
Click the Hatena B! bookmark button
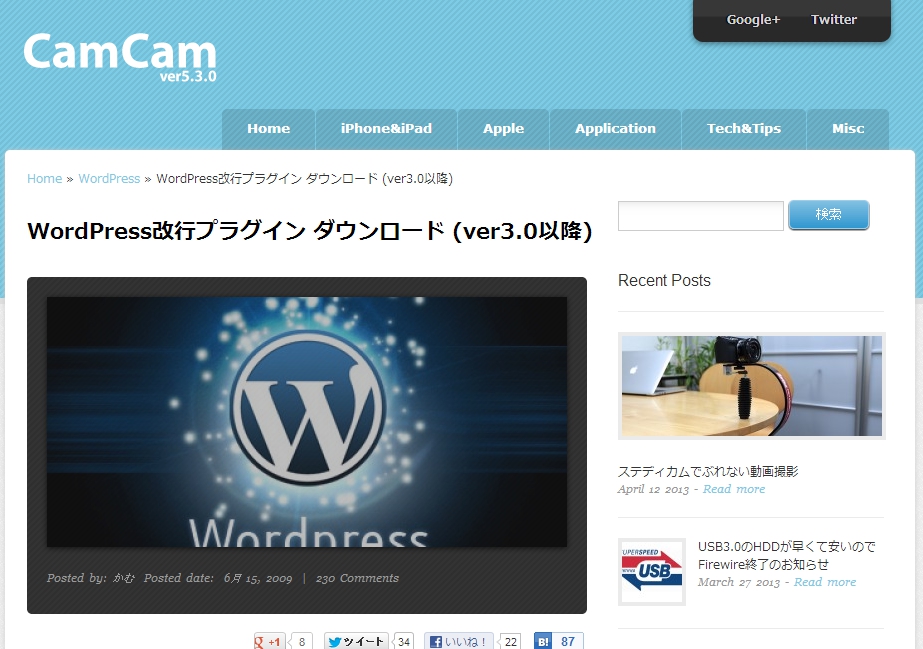tap(543, 641)
